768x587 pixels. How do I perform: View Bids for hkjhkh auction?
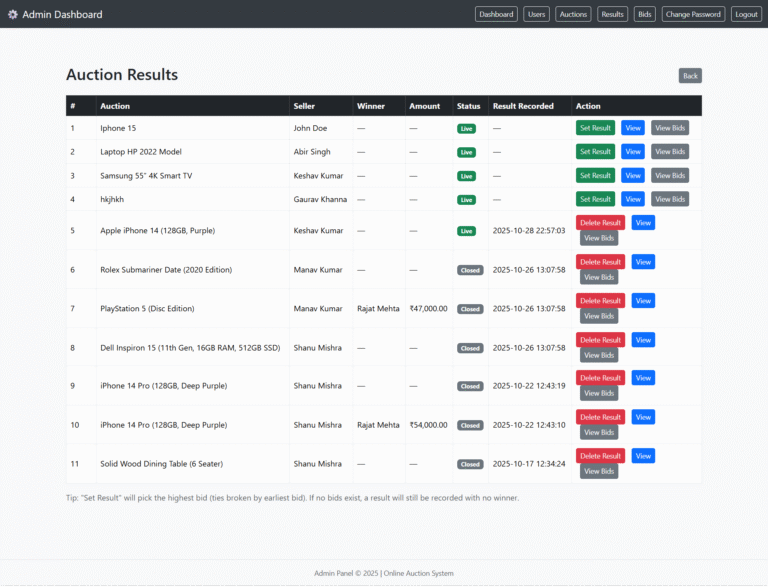point(670,199)
